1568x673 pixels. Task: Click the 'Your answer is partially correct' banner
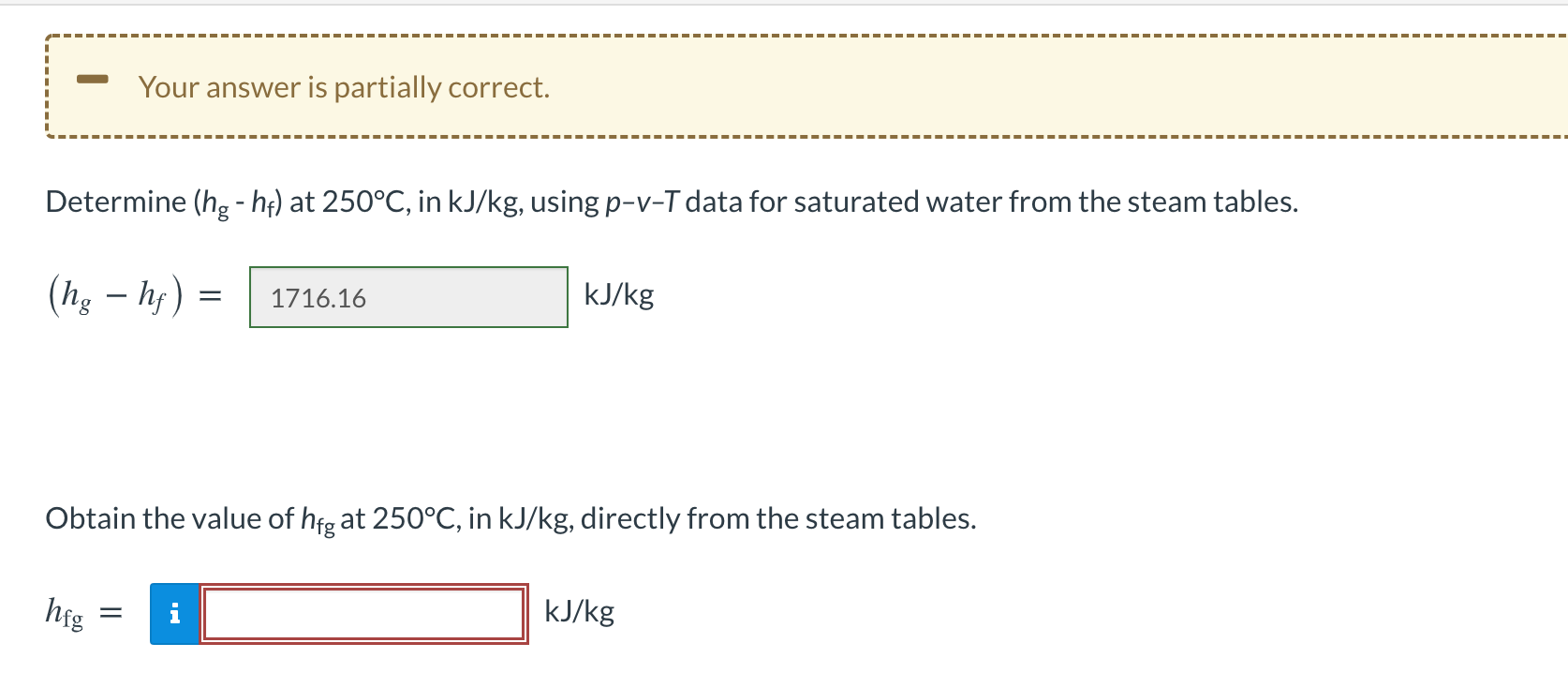(x=343, y=86)
